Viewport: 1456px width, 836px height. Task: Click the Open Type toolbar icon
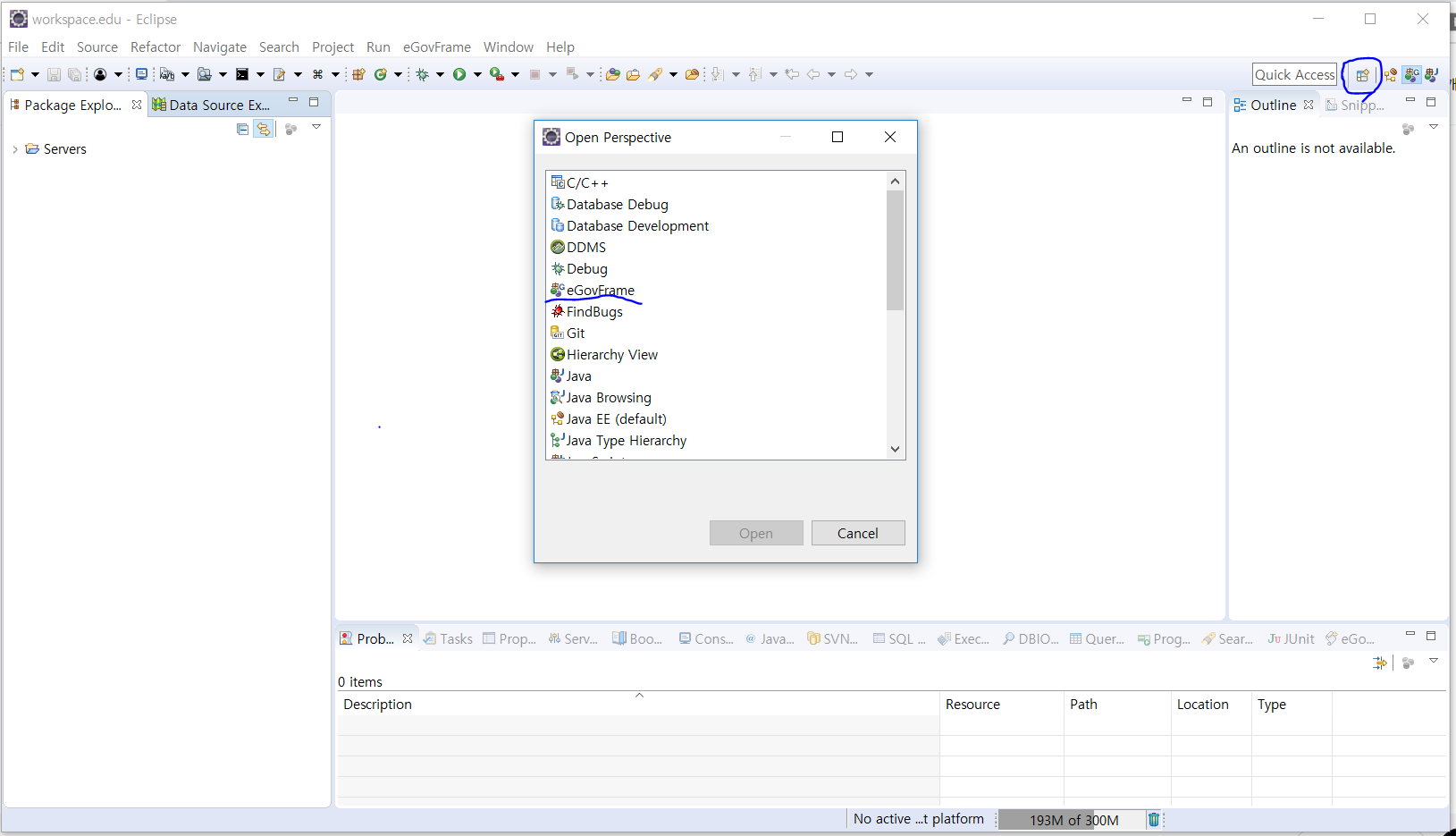coord(612,74)
